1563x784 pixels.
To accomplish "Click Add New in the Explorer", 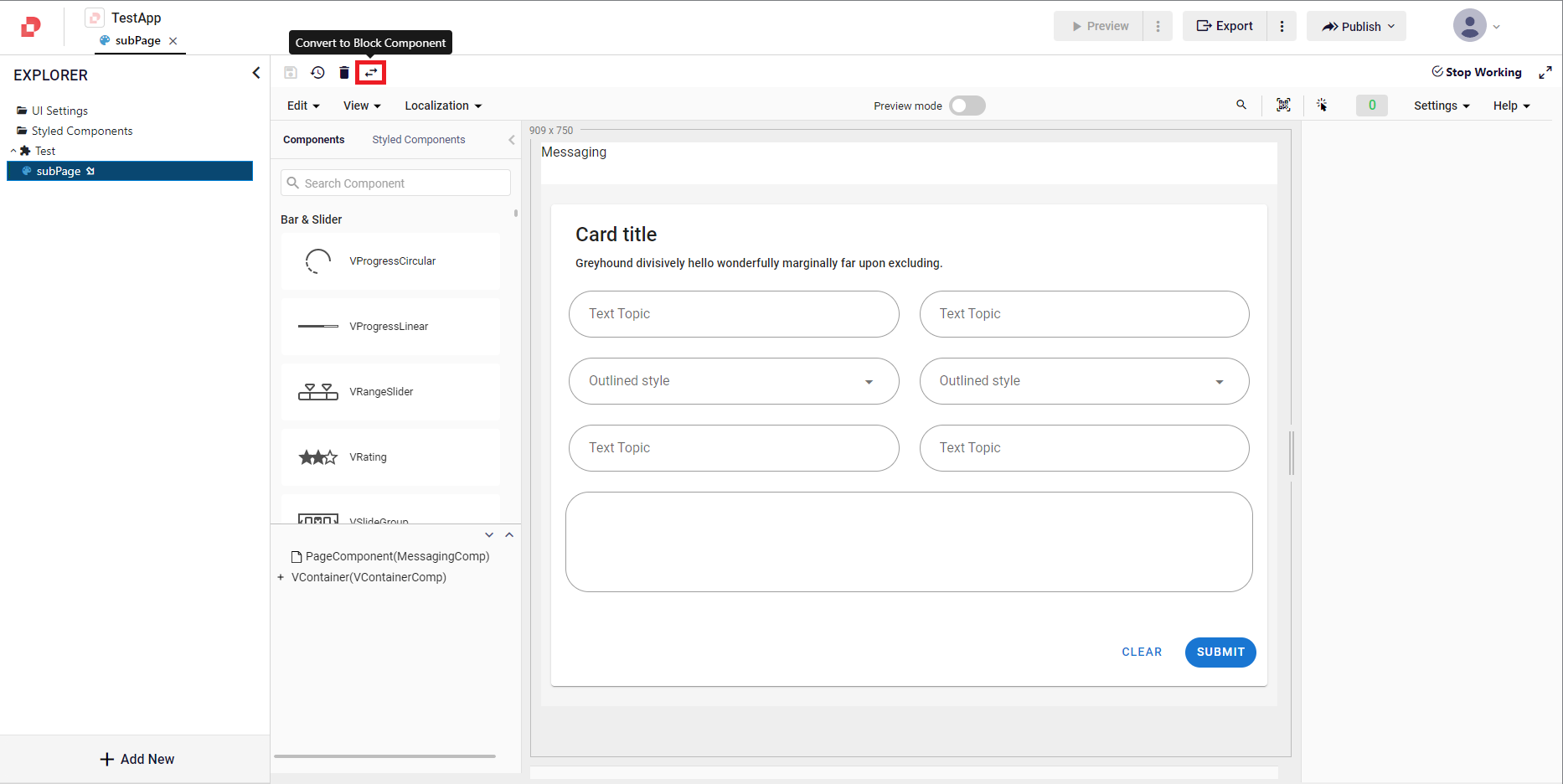I will (x=137, y=759).
